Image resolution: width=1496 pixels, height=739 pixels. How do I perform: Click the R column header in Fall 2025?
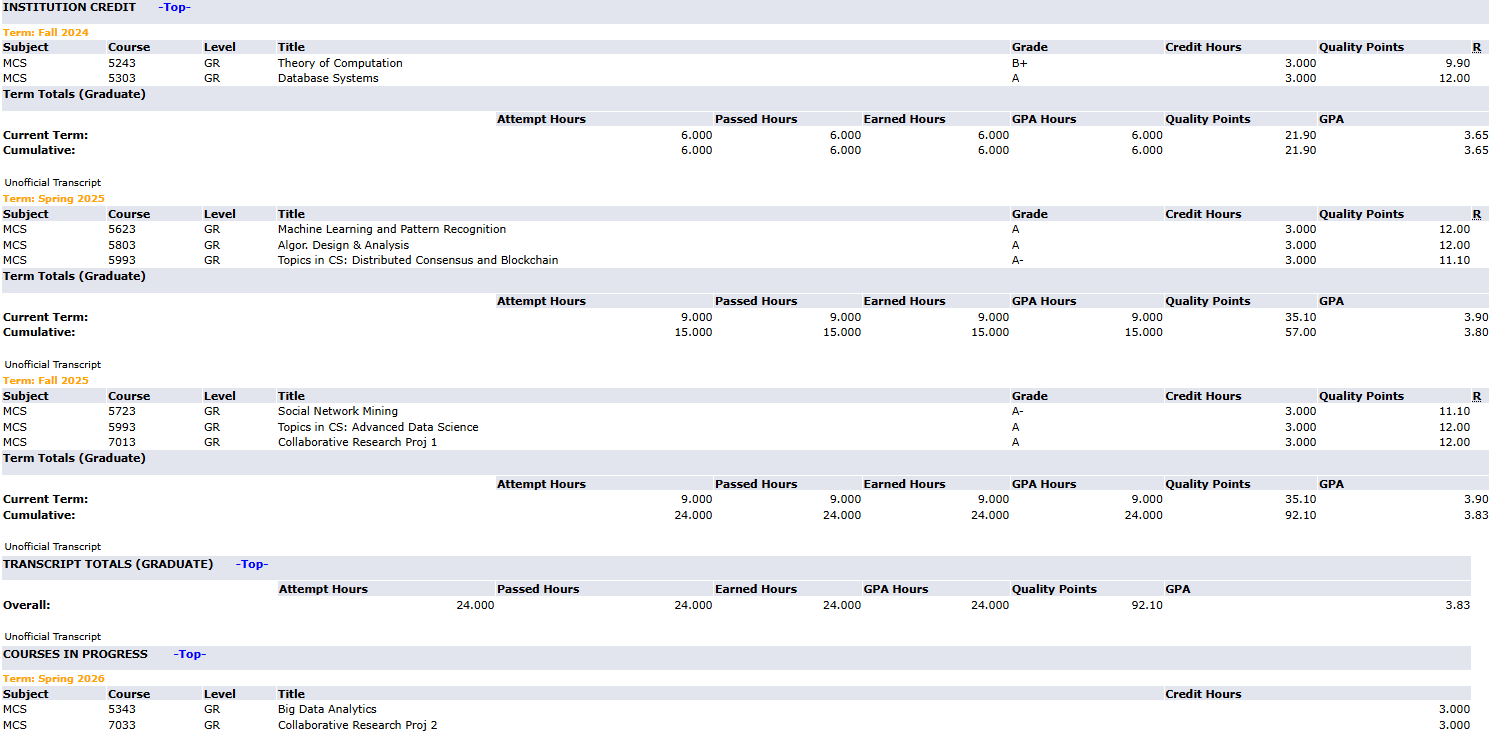tap(1476, 396)
